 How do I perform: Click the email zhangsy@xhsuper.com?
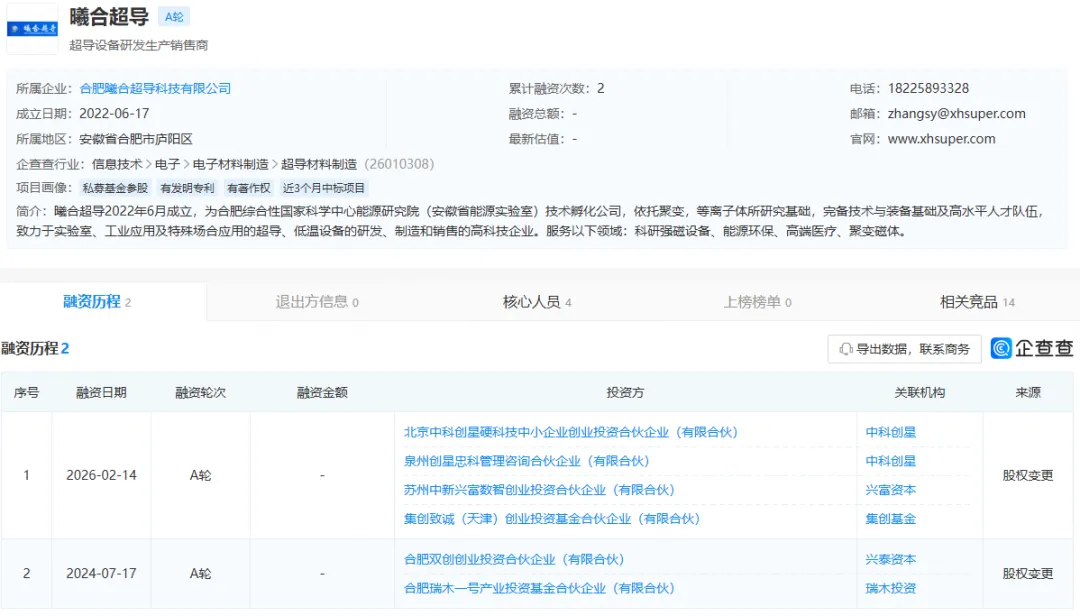tap(956, 114)
